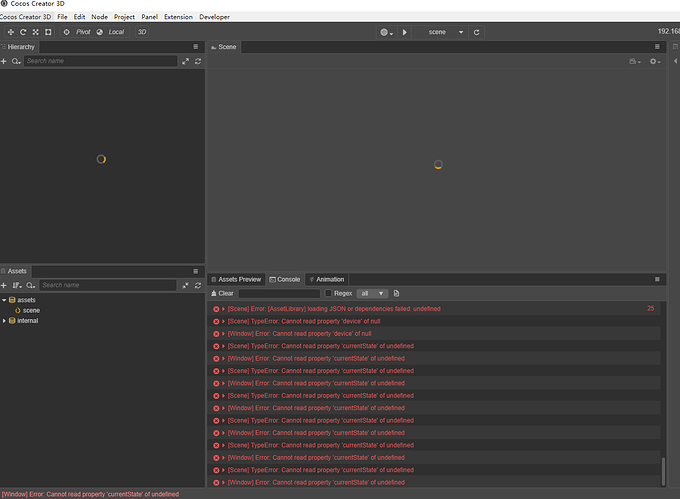Screen dimensions: 680x499
Task: Switch to the Console tab
Action: 284,280
